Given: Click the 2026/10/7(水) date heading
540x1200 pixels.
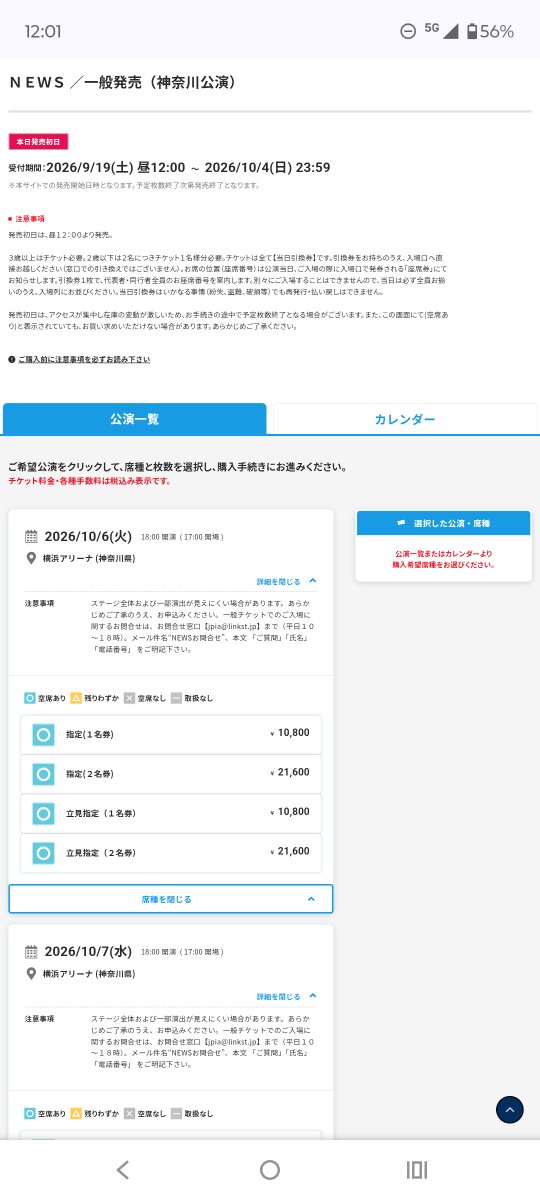Looking at the screenshot, I should point(90,952).
